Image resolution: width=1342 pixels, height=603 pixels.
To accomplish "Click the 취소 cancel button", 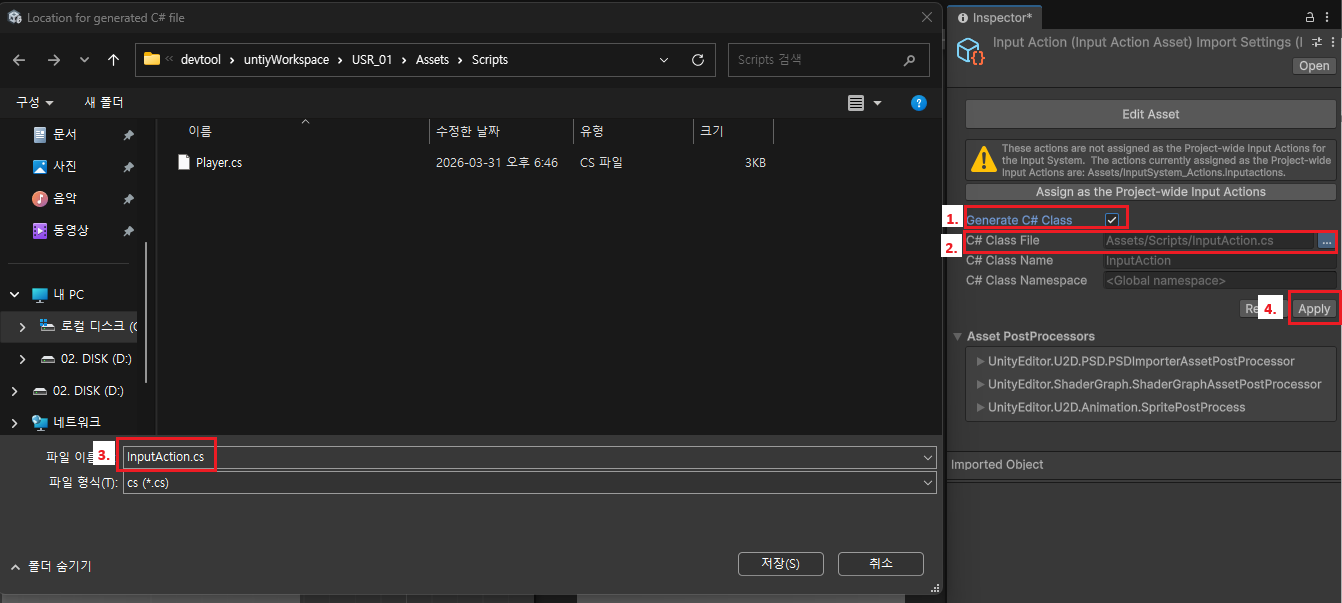I will pyautogui.click(x=881, y=563).
